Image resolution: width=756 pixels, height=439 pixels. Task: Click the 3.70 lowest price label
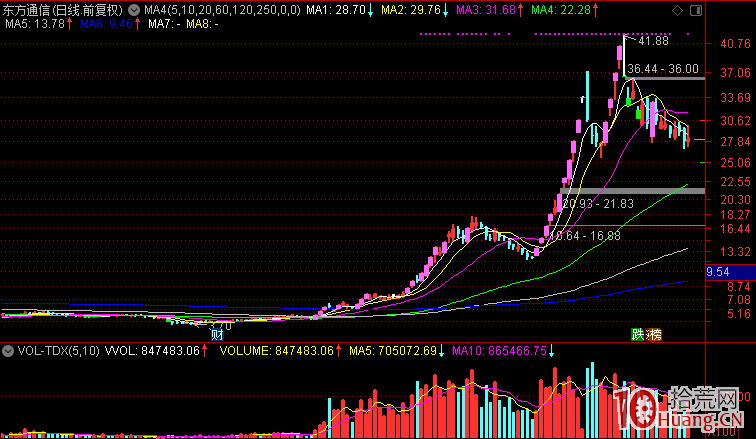tap(220, 326)
